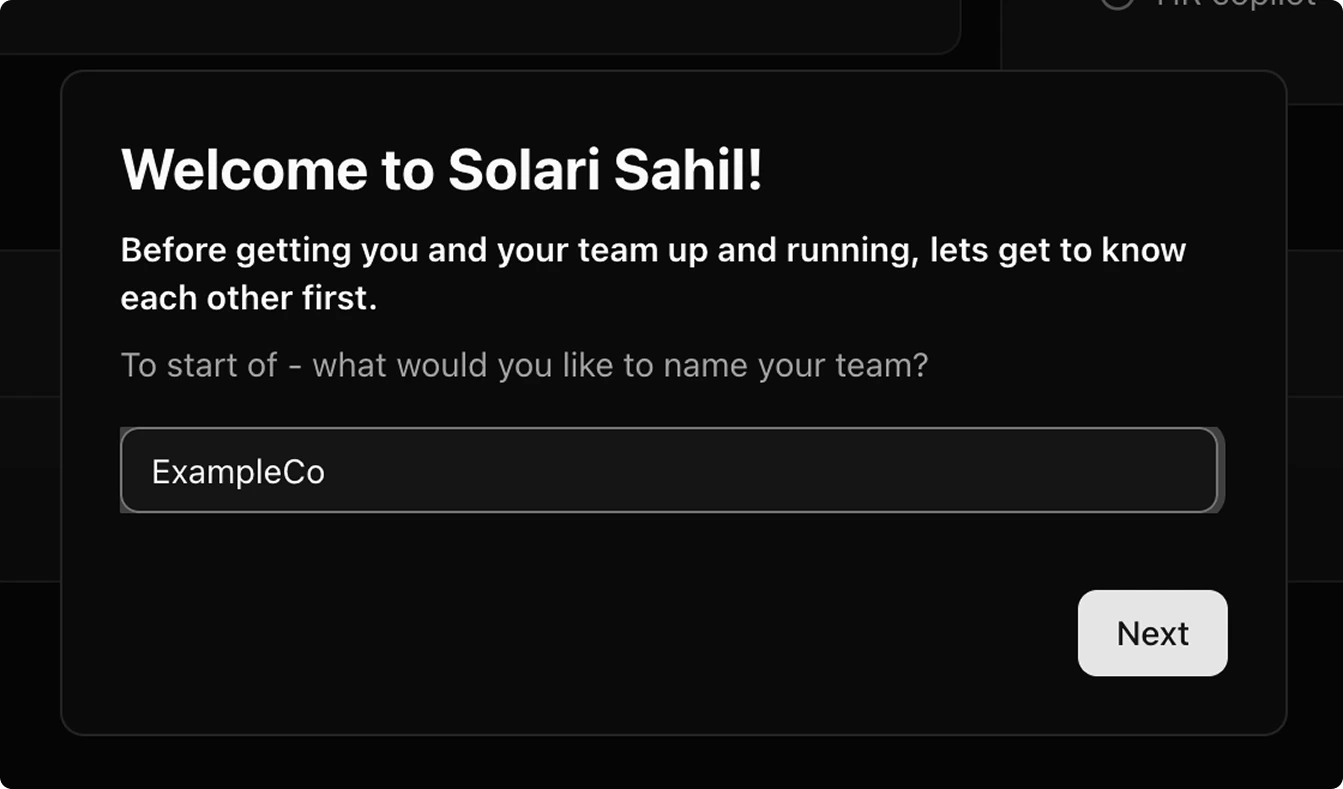Click the team name question text
Viewport: 1343px width, 789px height.
tap(524, 364)
